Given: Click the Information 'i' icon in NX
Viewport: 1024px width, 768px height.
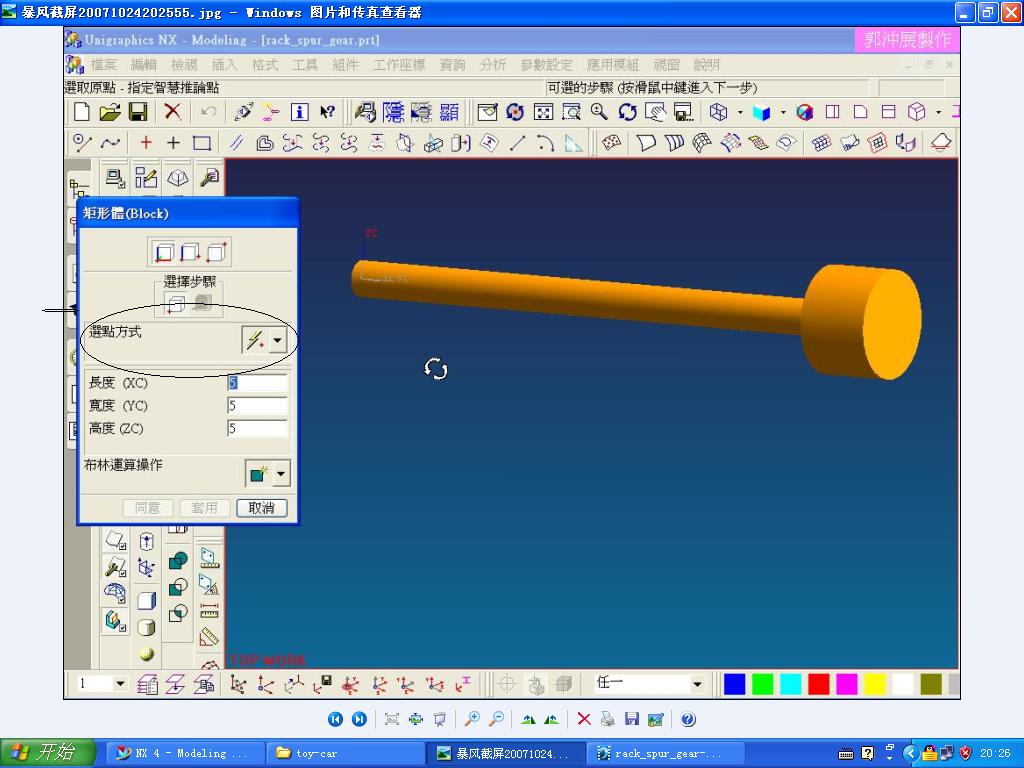Looking at the screenshot, I should 299,112.
